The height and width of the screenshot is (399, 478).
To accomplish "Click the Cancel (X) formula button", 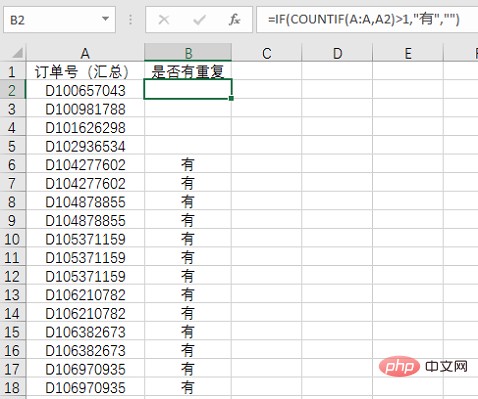I will (164, 20).
